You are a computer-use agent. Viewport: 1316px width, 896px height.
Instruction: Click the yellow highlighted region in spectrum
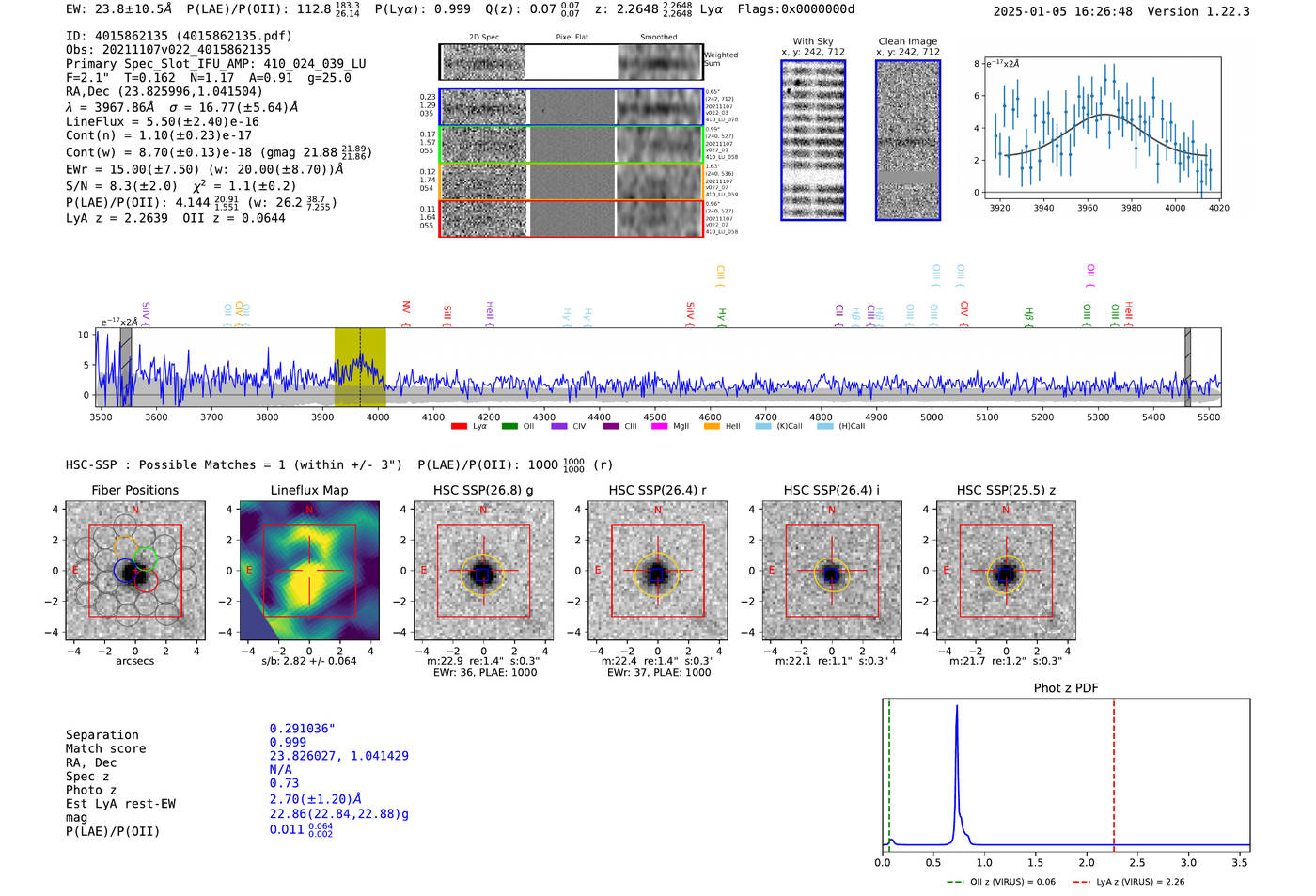pyautogui.click(x=360, y=367)
